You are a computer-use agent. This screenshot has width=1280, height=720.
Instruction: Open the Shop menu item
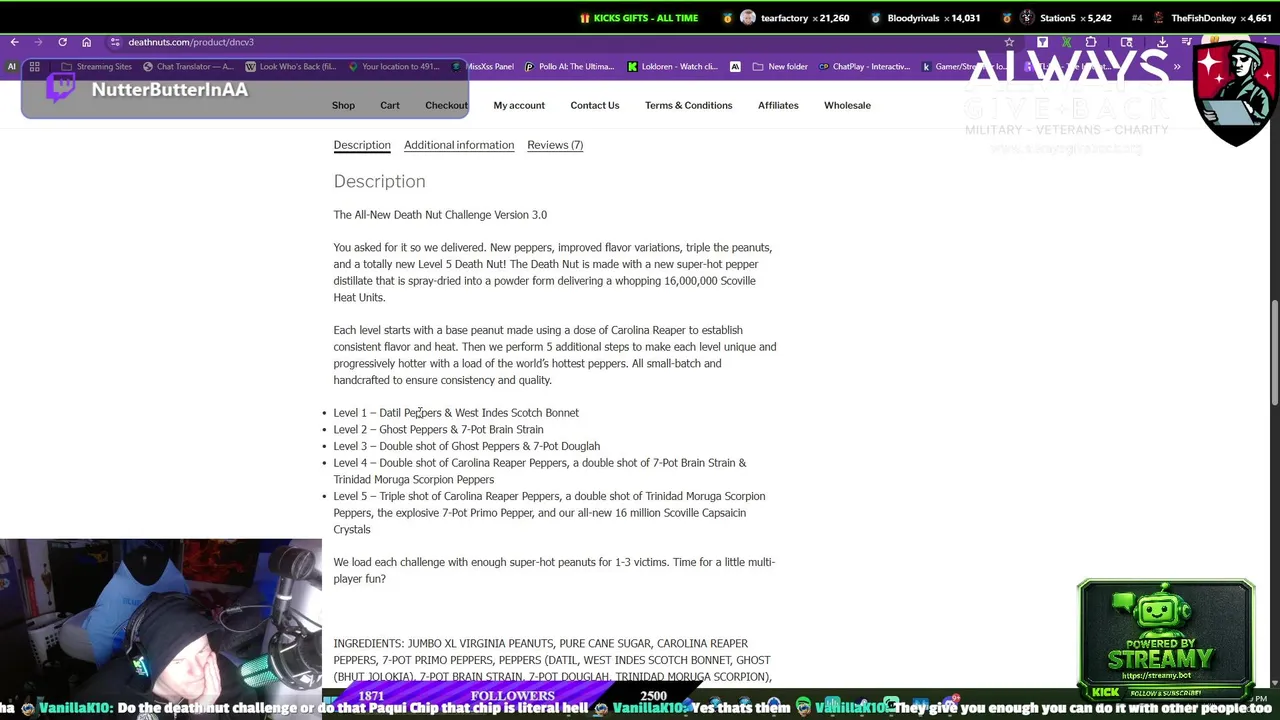coord(343,105)
